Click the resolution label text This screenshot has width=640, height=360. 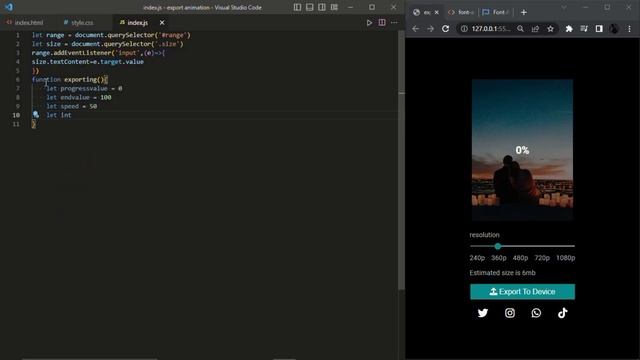(x=484, y=235)
